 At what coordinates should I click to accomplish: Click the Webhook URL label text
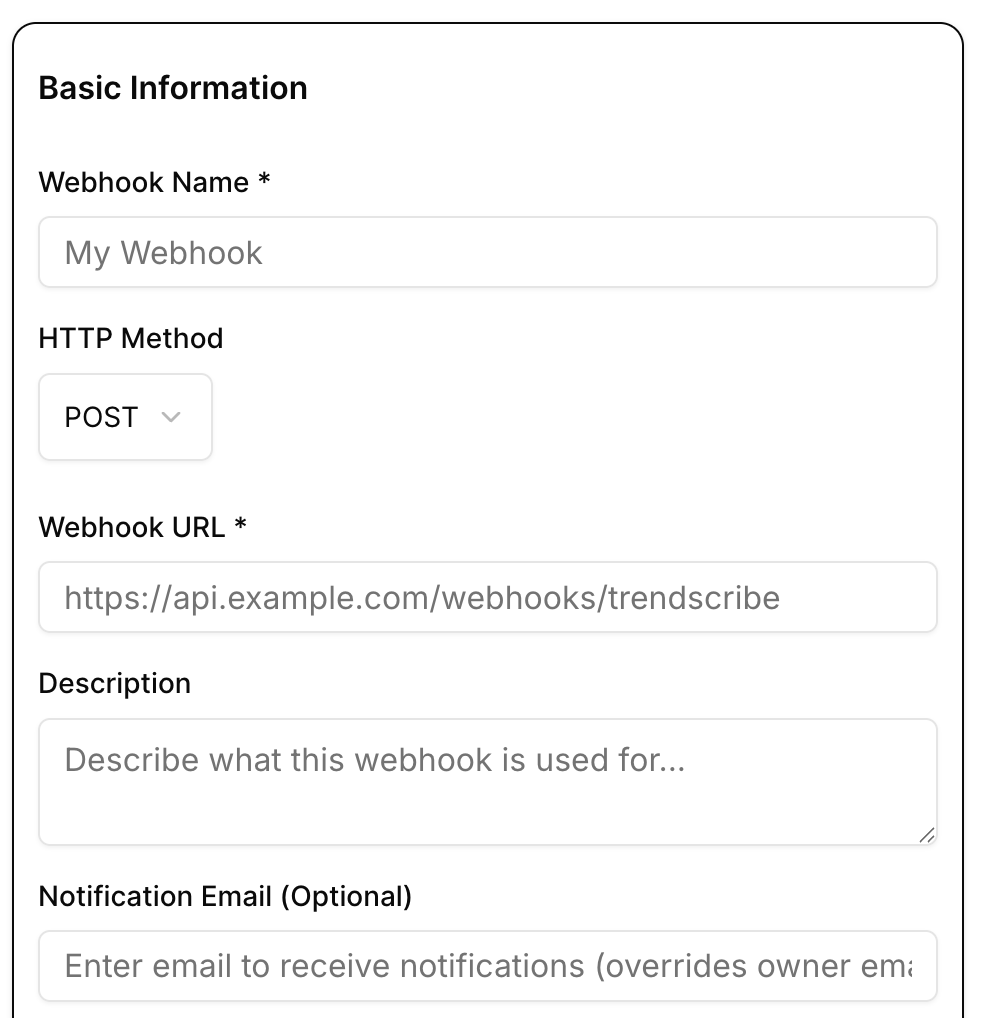point(131,527)
